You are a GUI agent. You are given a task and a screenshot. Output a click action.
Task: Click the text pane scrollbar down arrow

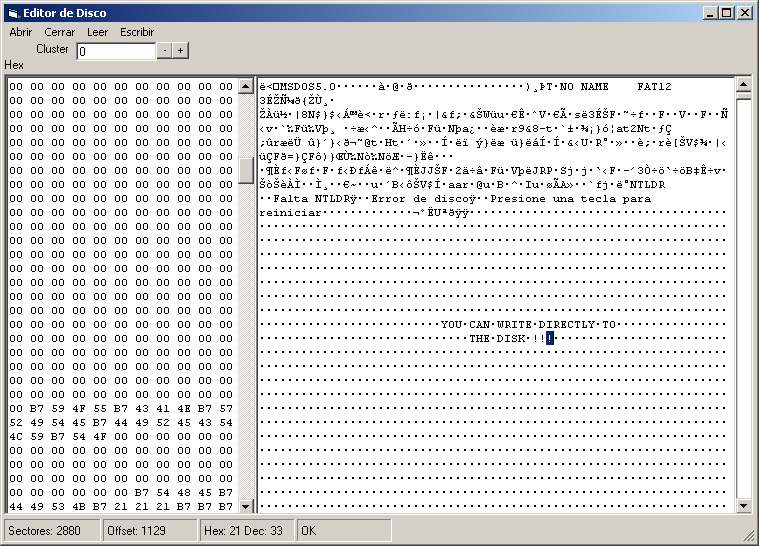[743, 505]
